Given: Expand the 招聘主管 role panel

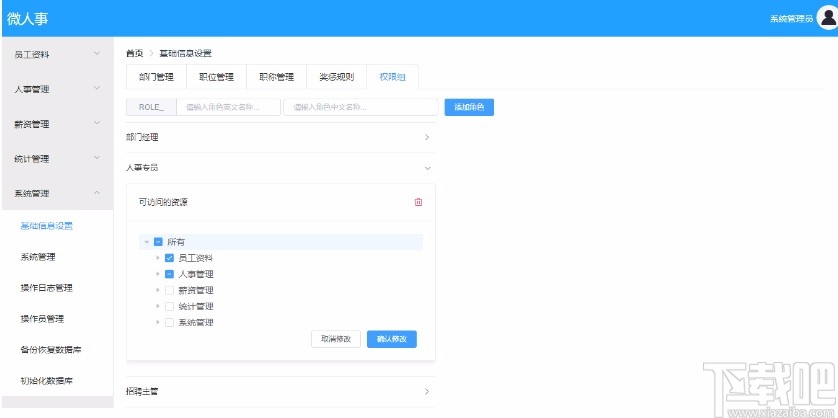Looking at the screenshot, I should (281, 392).
